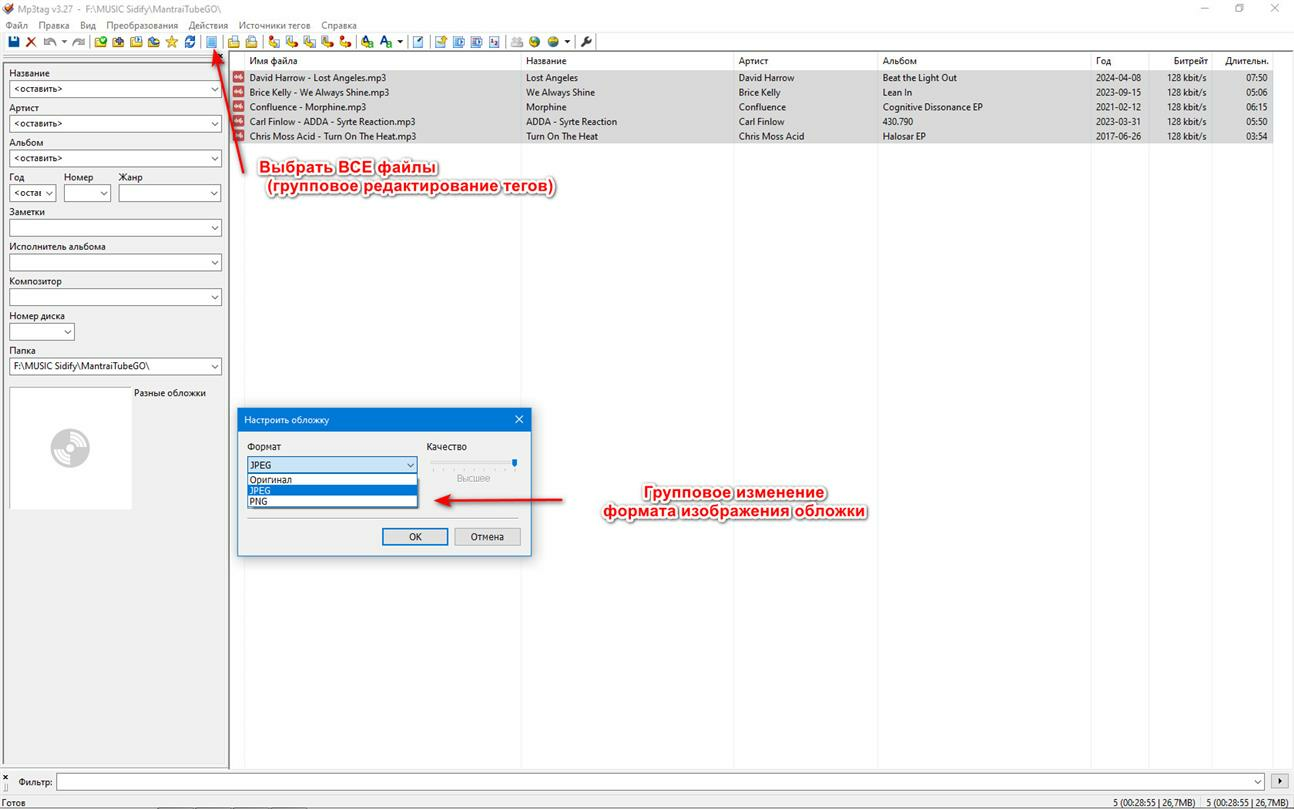The image size is (1294, 809).
Task: Close the filter bar with small x
Action: coord(5,776)
